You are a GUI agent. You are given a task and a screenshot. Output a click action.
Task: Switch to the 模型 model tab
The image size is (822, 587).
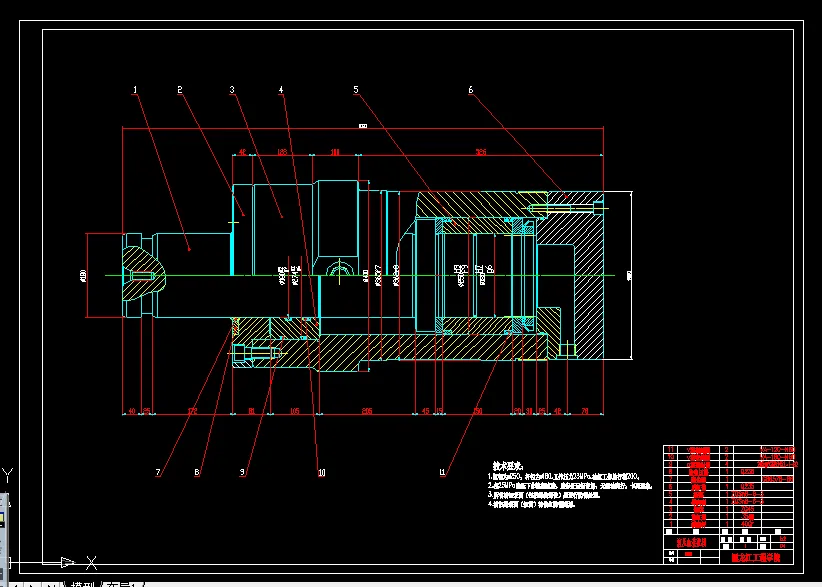click(83, 585)
